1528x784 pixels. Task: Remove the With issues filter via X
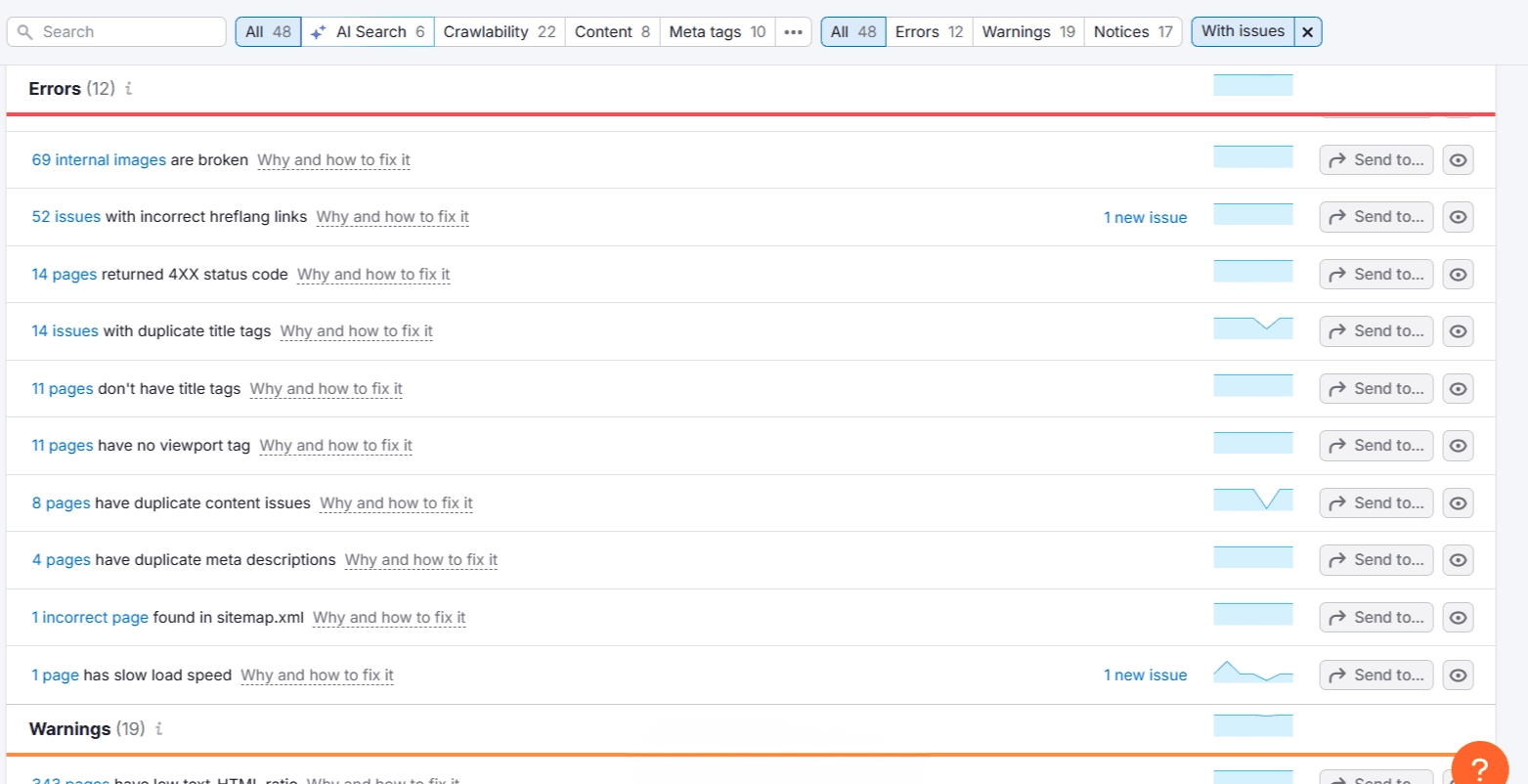(x=1307, y=32)
